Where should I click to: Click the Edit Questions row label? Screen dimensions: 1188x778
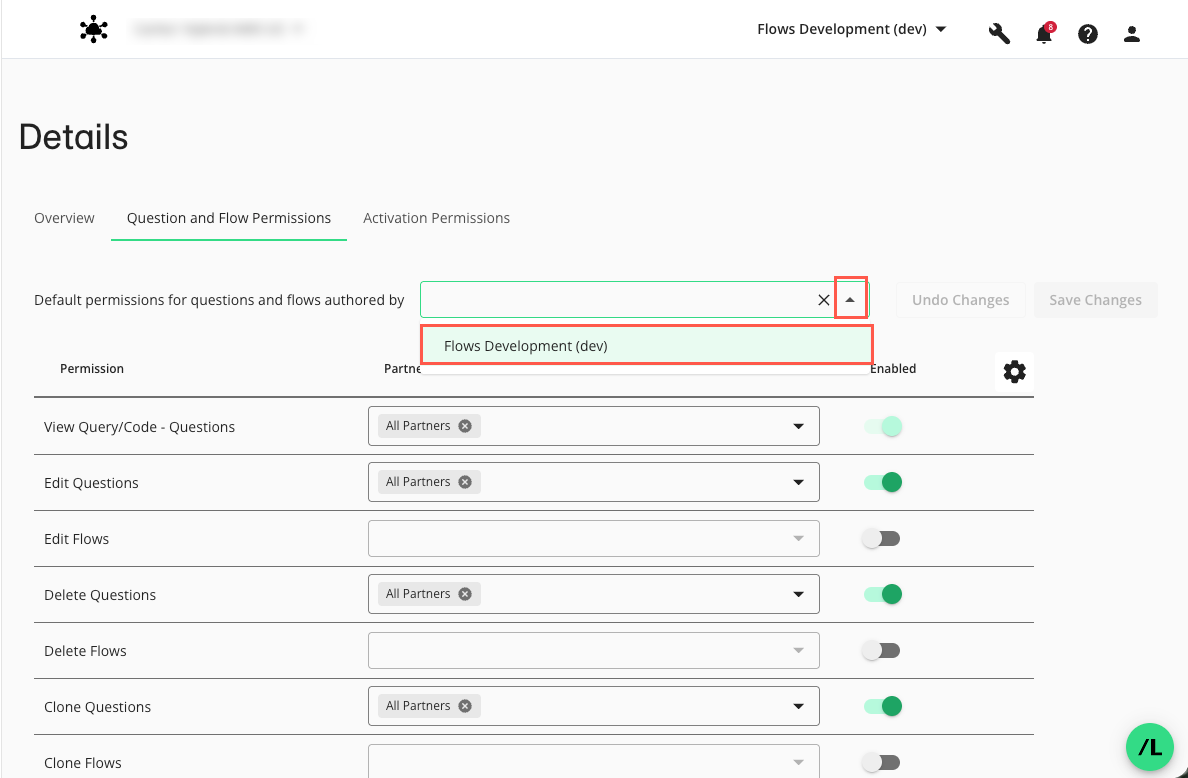92,483
